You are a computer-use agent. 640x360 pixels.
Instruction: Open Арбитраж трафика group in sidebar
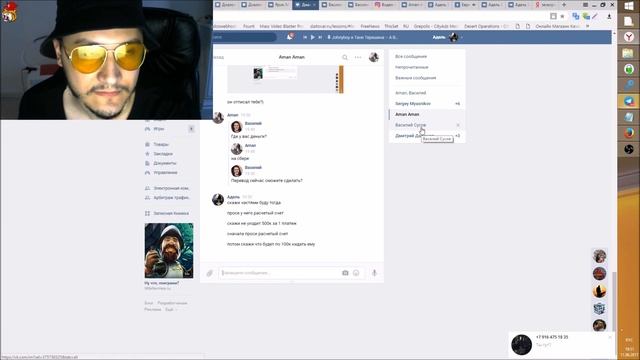click(x=167, y=198)
